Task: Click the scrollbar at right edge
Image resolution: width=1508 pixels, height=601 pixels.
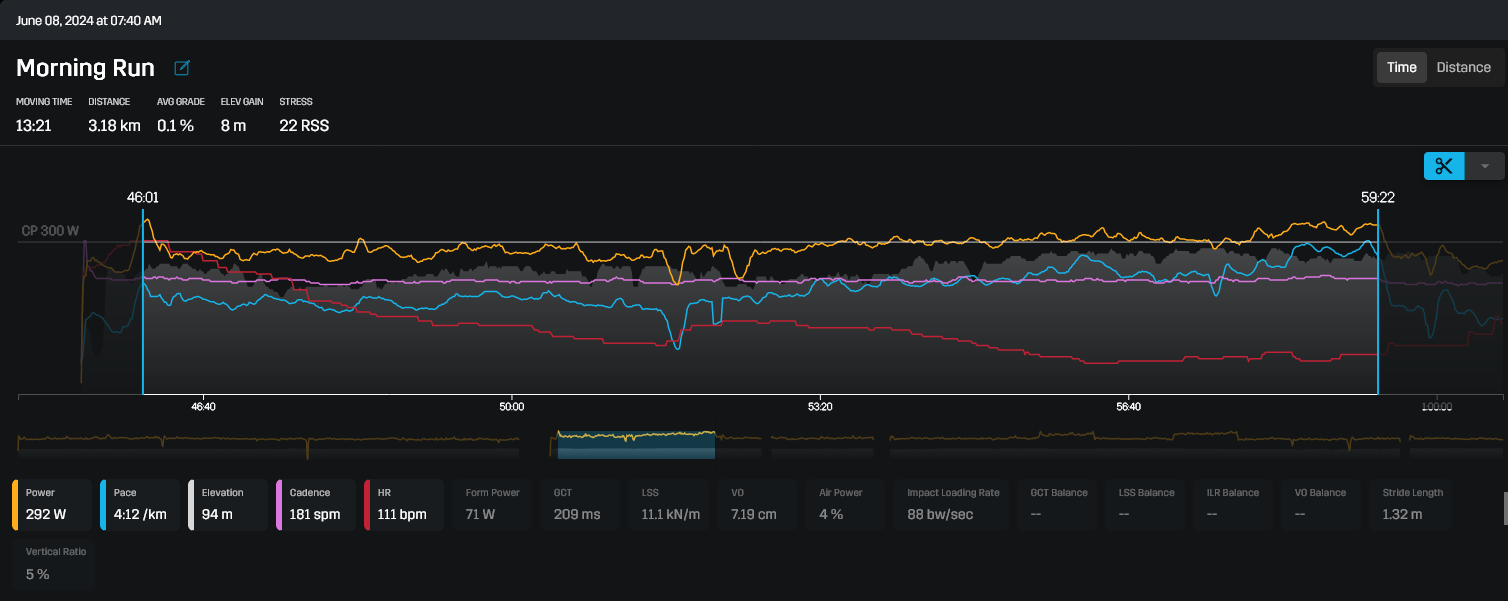Action: click(1504, 508)
